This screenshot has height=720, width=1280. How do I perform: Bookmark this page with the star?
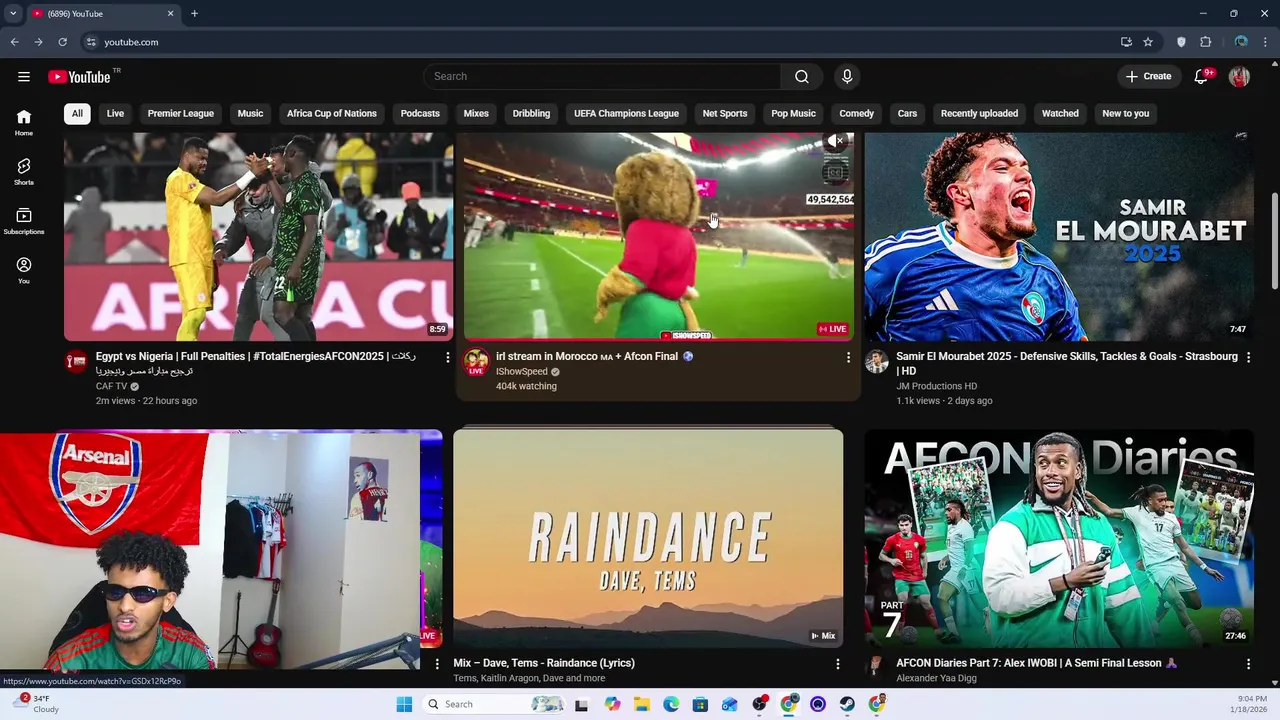pos(1148,42)
